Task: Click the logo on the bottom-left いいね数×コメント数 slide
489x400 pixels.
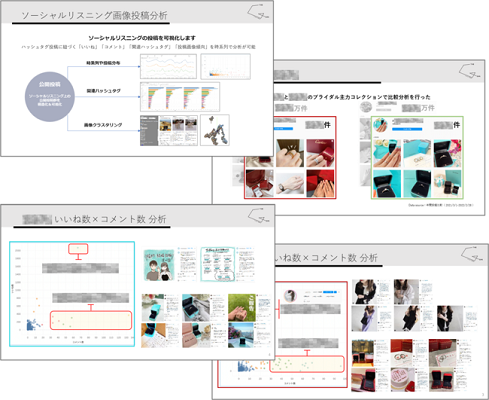Action: [x=258, y=215]
